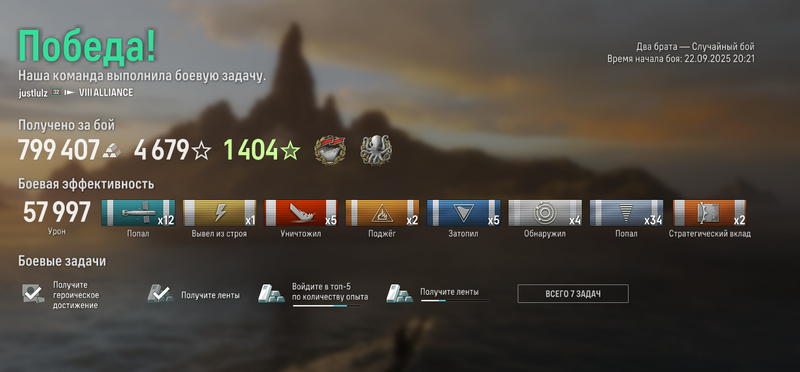Click the Войдите в топ-5 progress bar

tap(327, 306)
